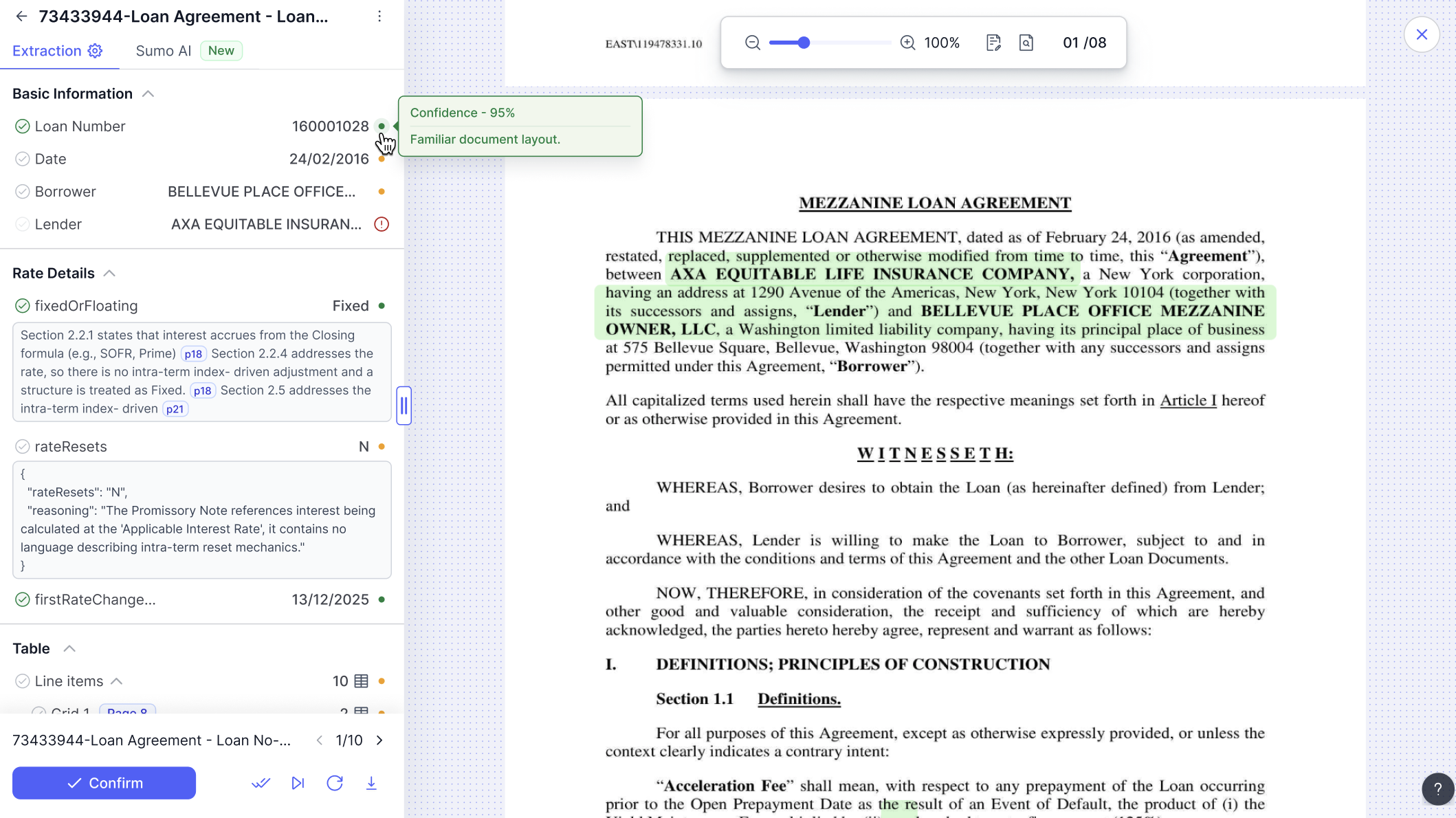
Task: Select the Extraction tab
Action: tap(47, 51)
